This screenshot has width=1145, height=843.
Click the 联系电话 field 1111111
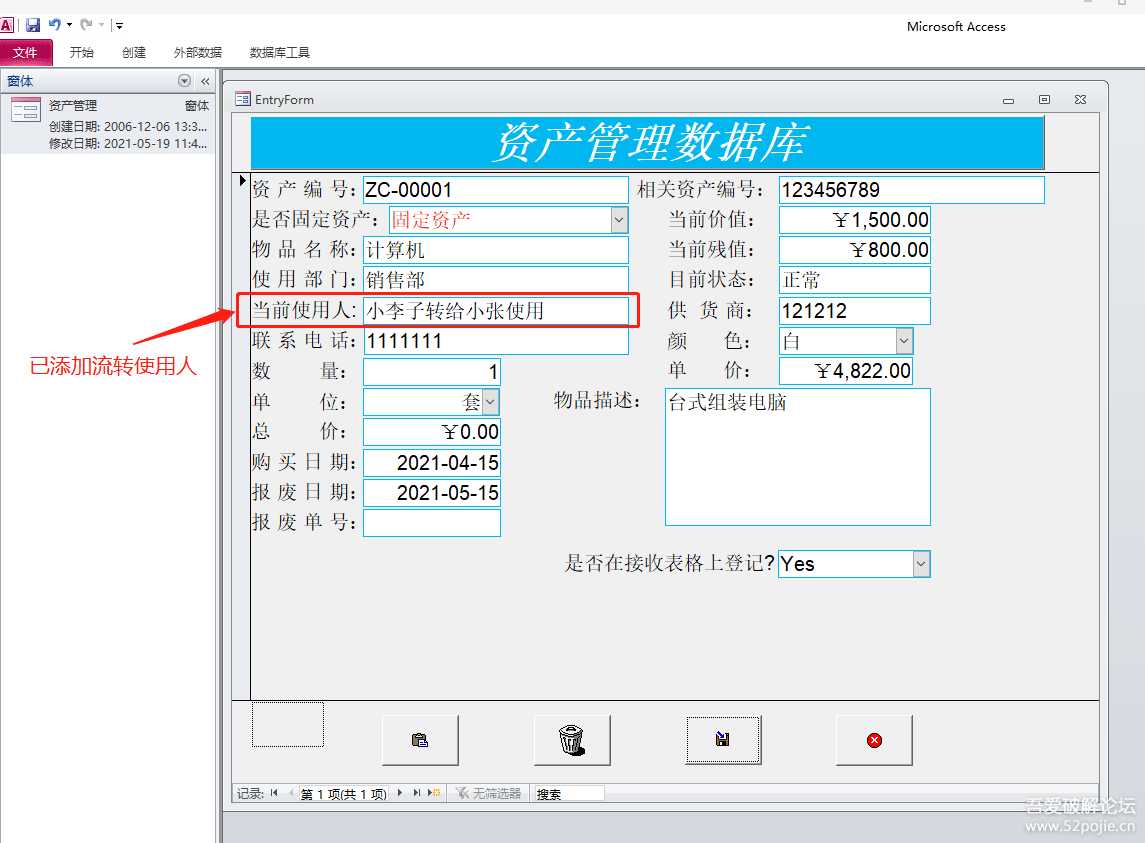point(495,341)
